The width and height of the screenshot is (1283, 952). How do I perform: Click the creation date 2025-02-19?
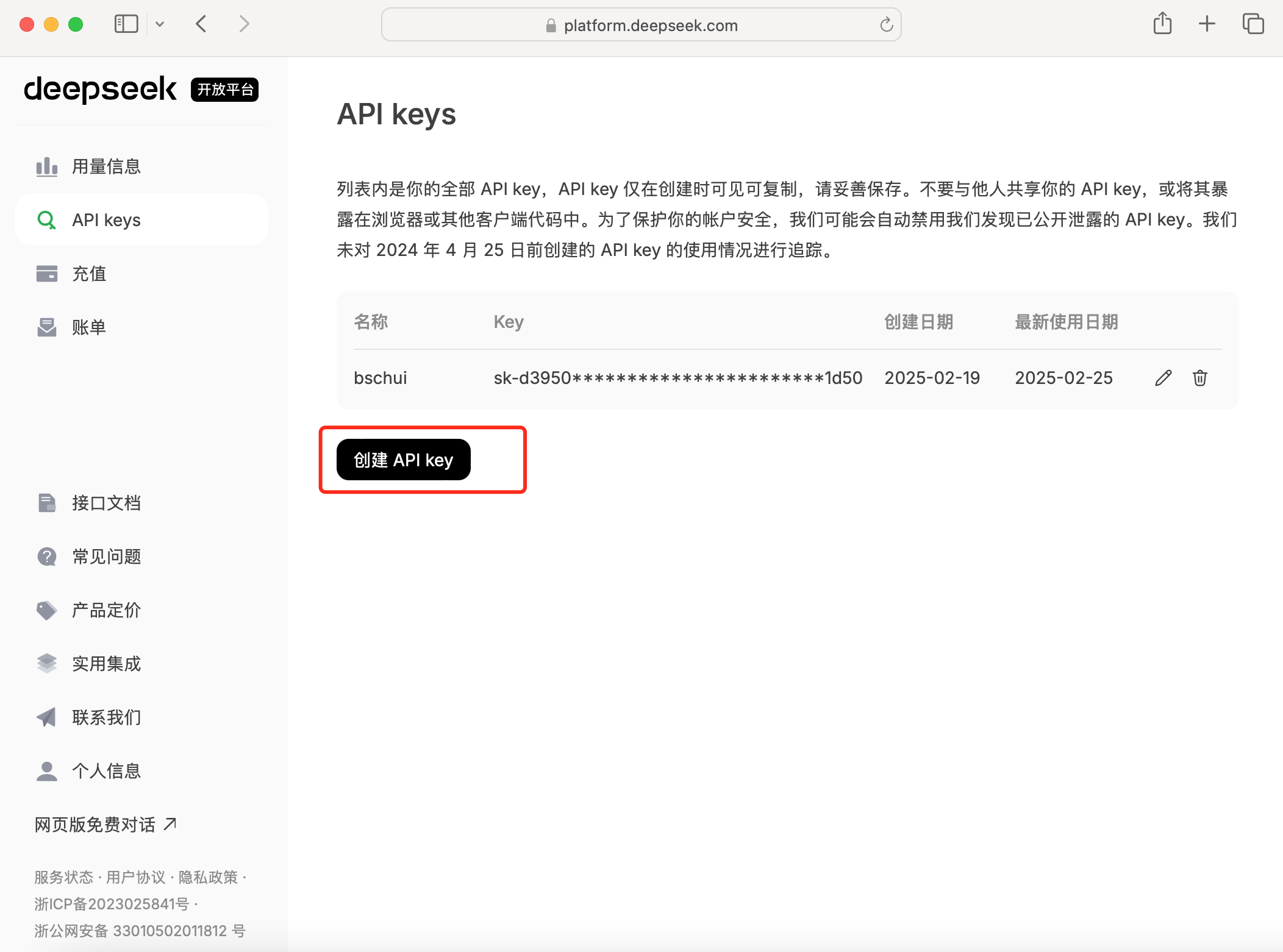(x=932, y=378)
